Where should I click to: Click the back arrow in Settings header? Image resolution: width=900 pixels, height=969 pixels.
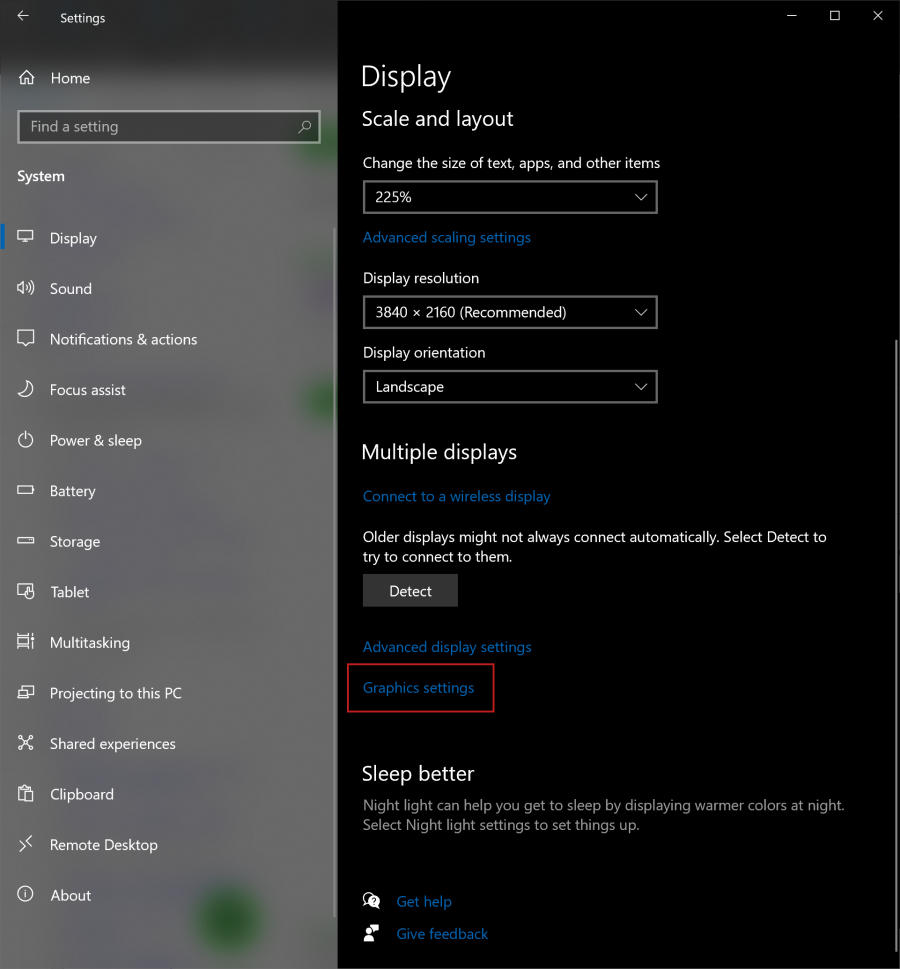(x=23, y=17)
